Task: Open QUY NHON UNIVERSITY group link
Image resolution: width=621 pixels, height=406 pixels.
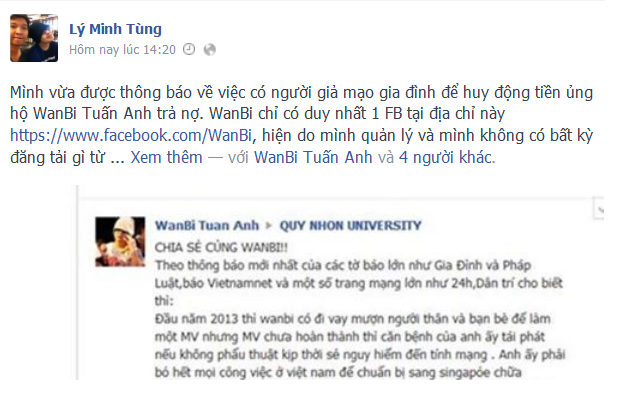Action: tap(351, 225)
